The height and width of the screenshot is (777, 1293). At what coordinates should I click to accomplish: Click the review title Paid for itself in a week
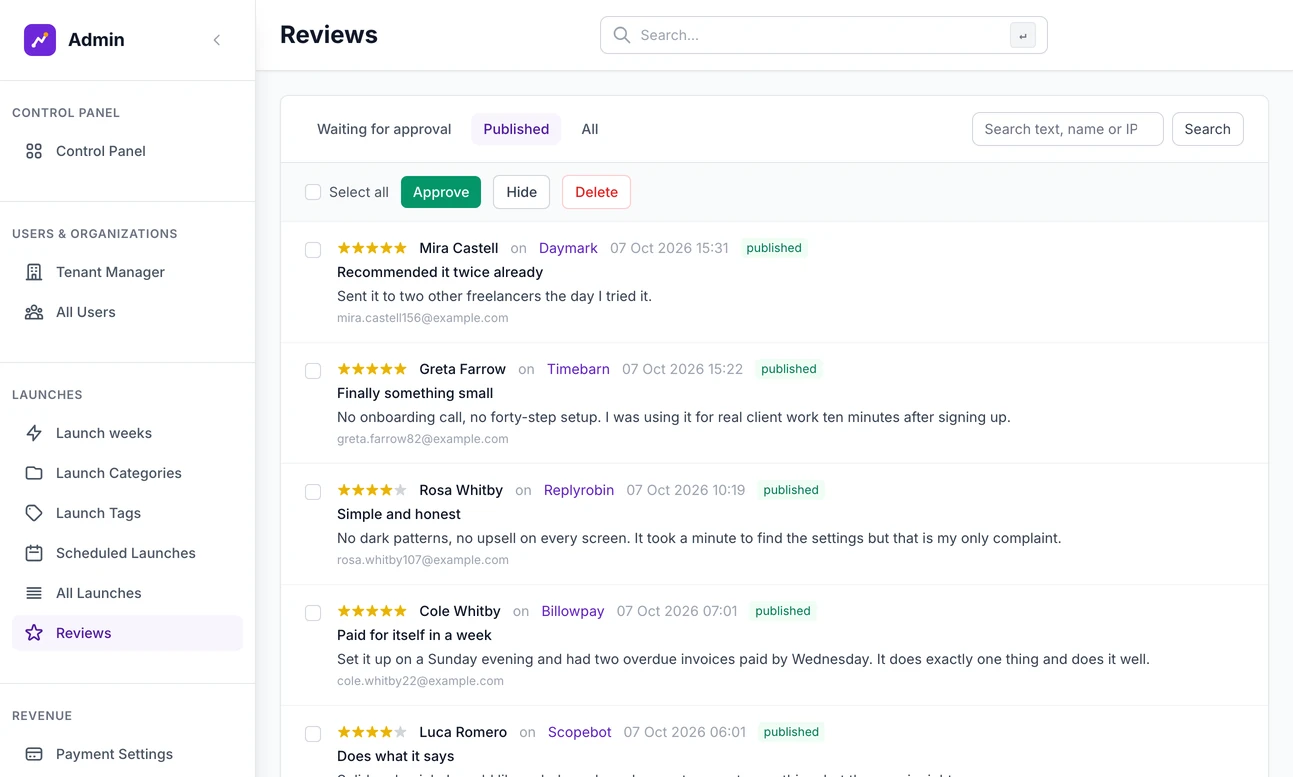click(x=414, y=635)
